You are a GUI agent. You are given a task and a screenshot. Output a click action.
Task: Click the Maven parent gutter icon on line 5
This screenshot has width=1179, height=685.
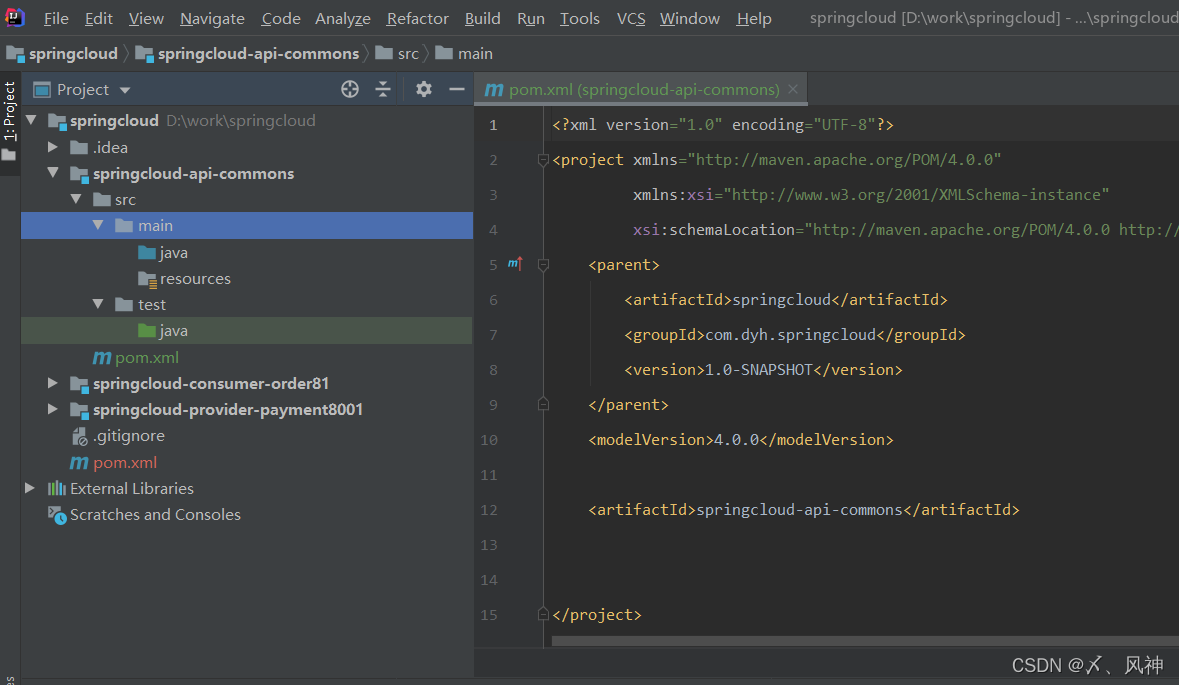[515, 264]
